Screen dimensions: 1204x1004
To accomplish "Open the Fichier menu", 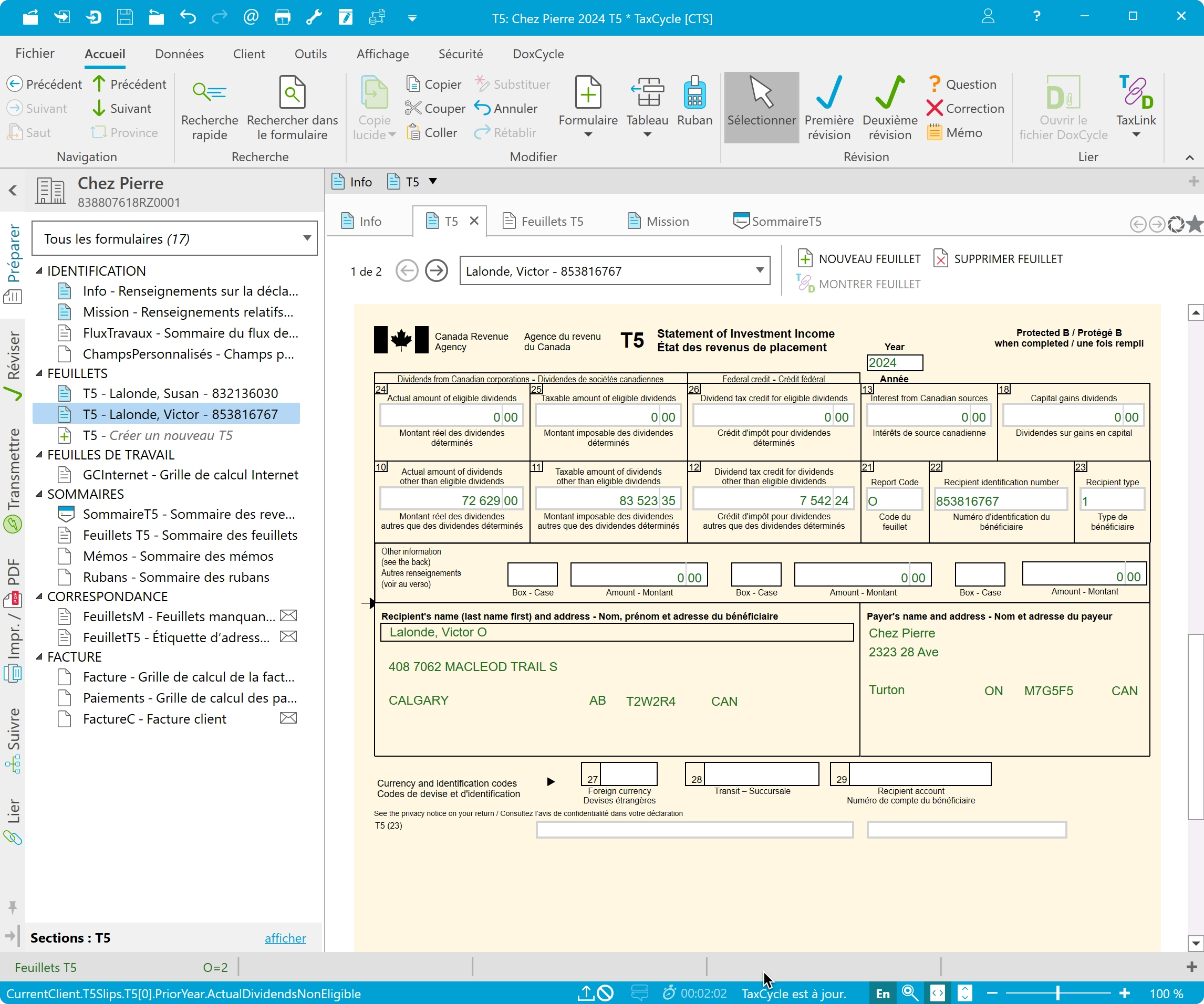I will [35, 53].
